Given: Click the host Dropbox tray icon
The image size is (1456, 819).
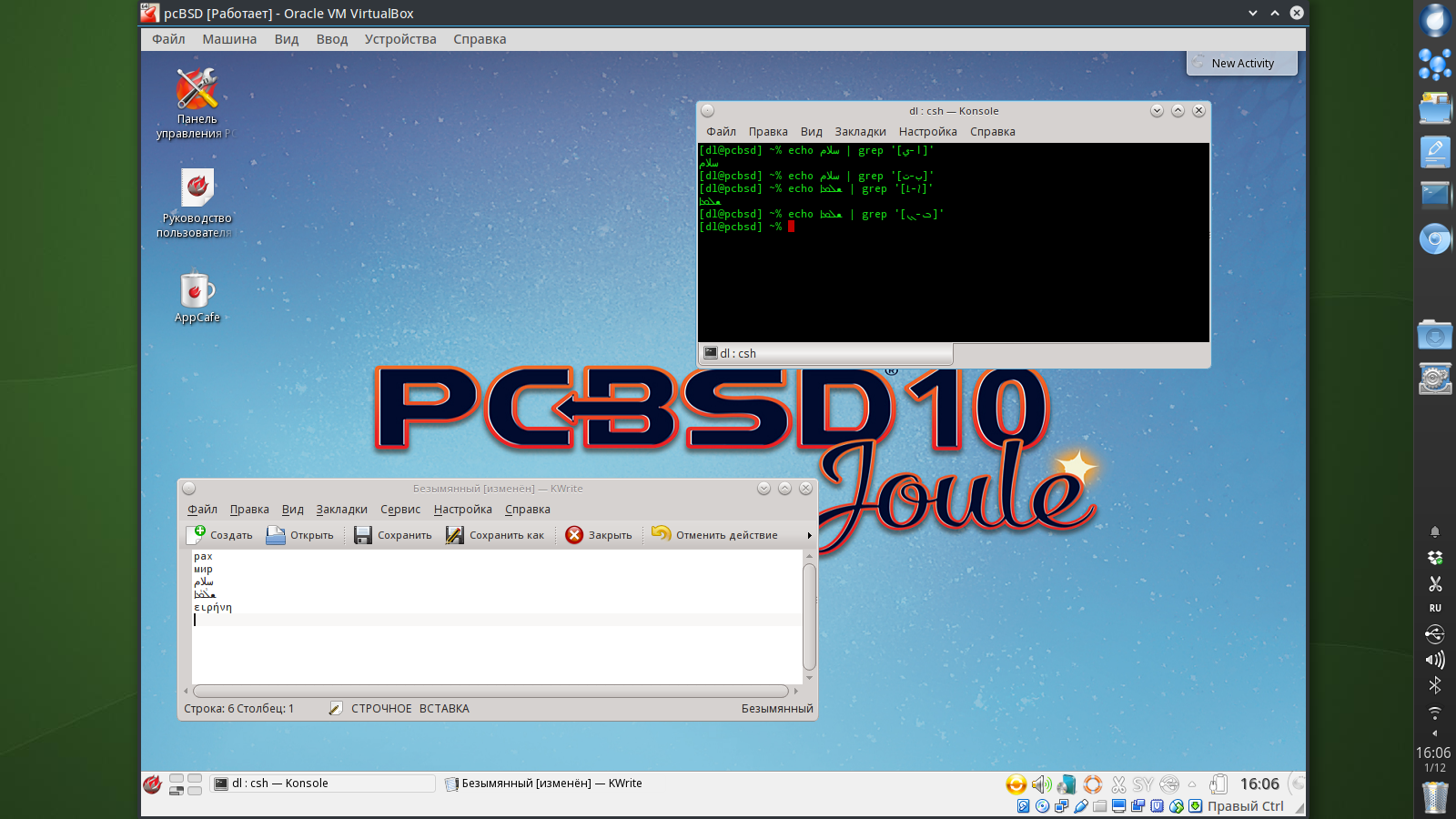Looking at the screenshot, I should [x=1435, y=558].
